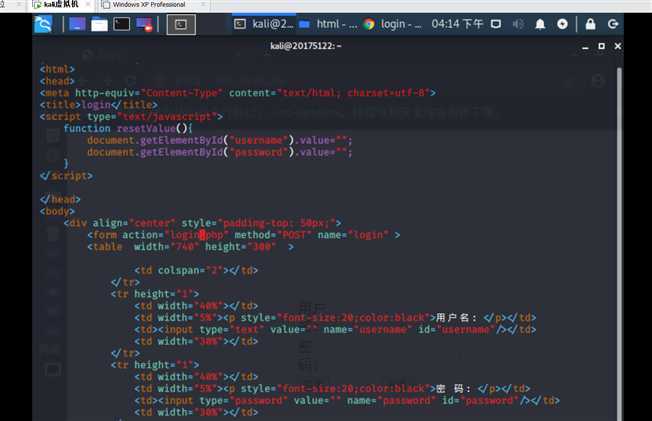
Task: Open the file manager panel icon
Action: point(99,24)
